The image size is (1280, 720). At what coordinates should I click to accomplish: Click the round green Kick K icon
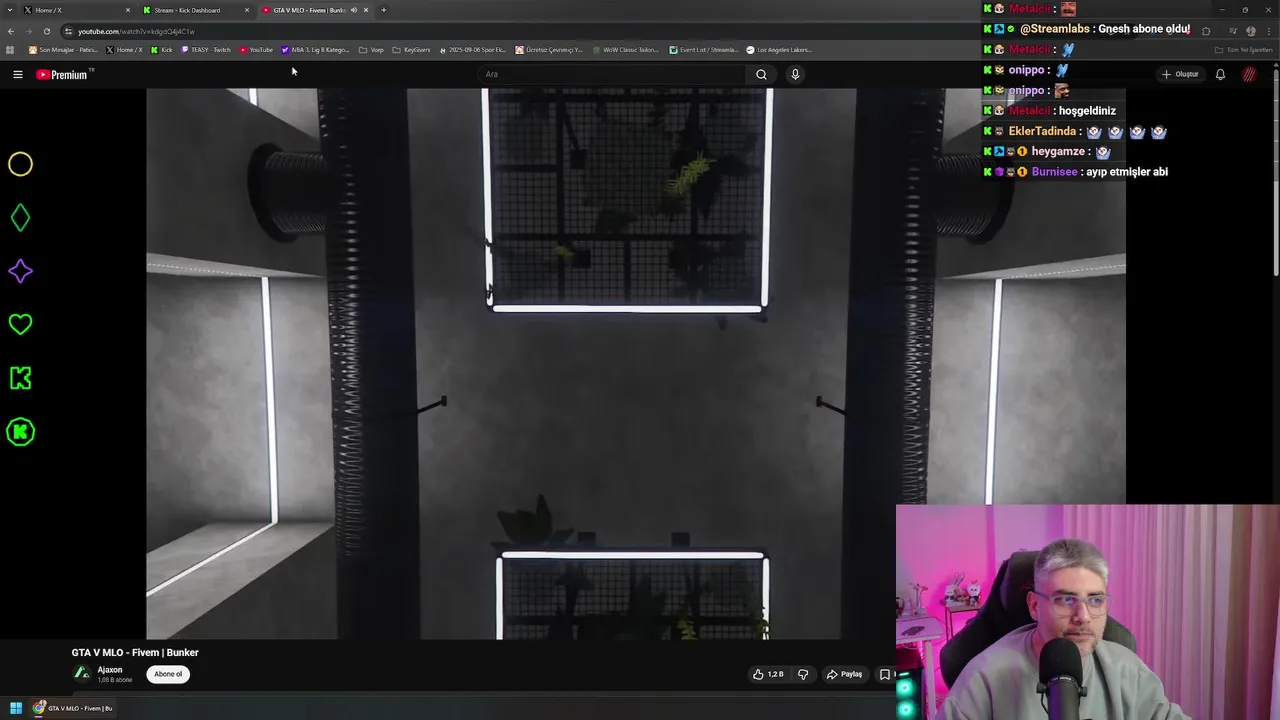(x=20, y=432)
